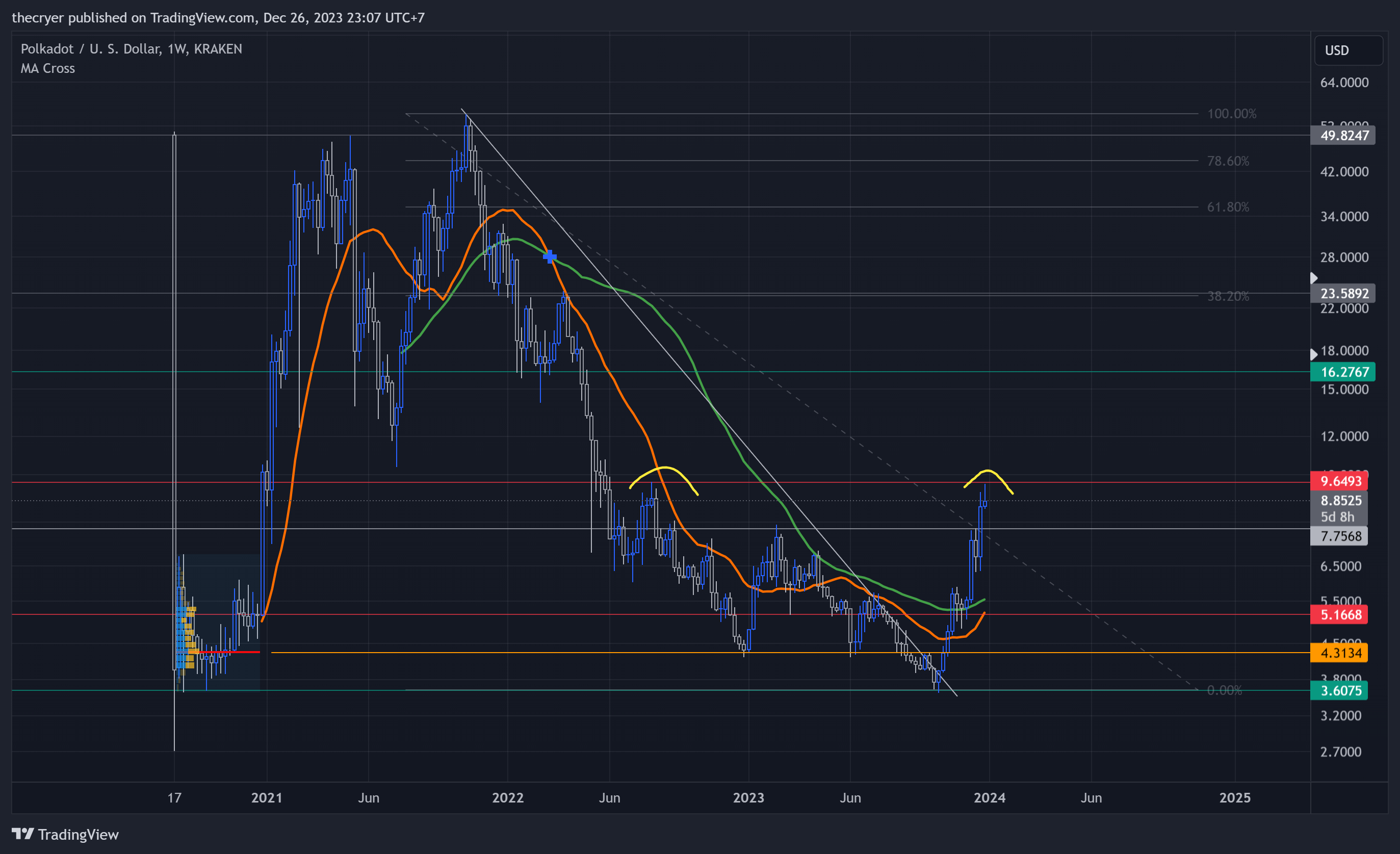Click the 64.0000 price scale value
The image size is (1400, 854).
click(1344, 83)
